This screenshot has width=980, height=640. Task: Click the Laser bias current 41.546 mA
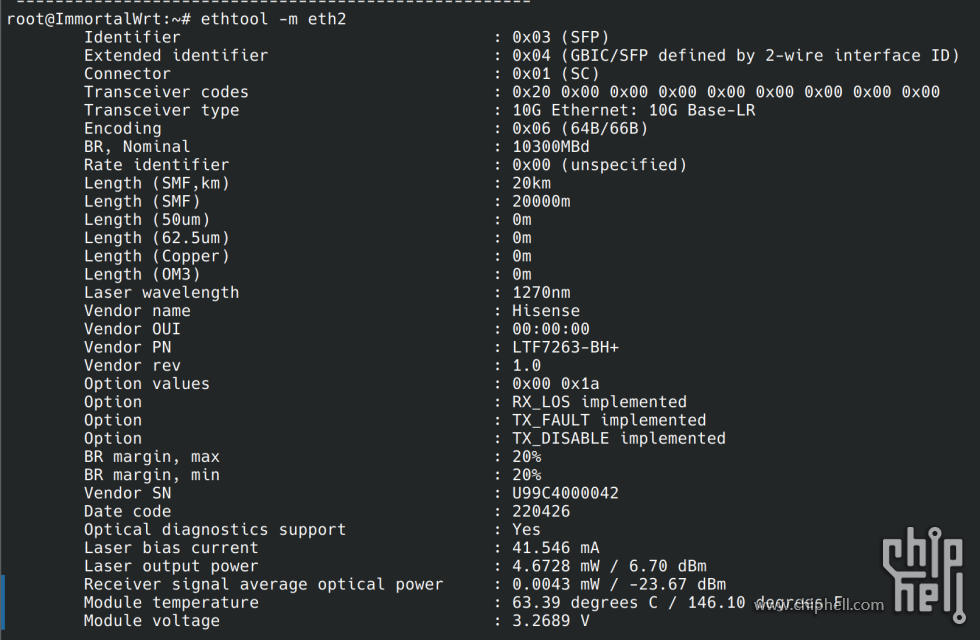[556, 548]
